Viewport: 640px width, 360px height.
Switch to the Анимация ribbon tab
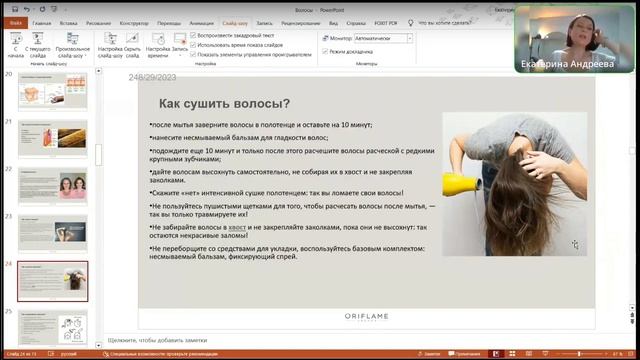(x=201, y=23)
